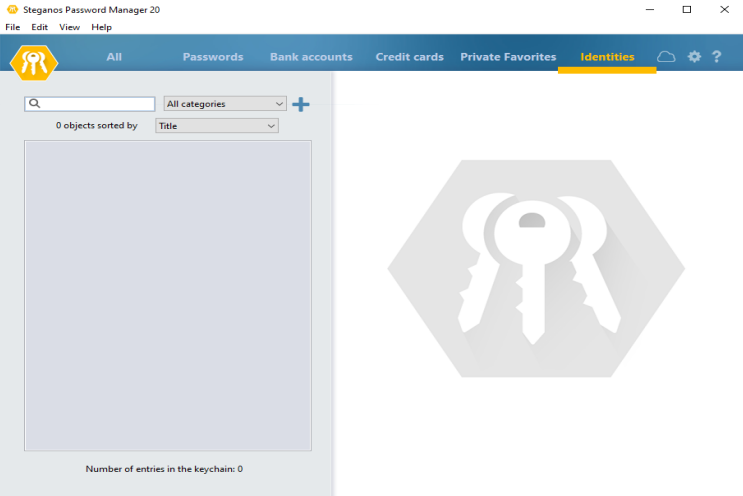This screenshot has height=496, width=743.
Task: Maximize the Steganos window
Action: coord(687,9)
